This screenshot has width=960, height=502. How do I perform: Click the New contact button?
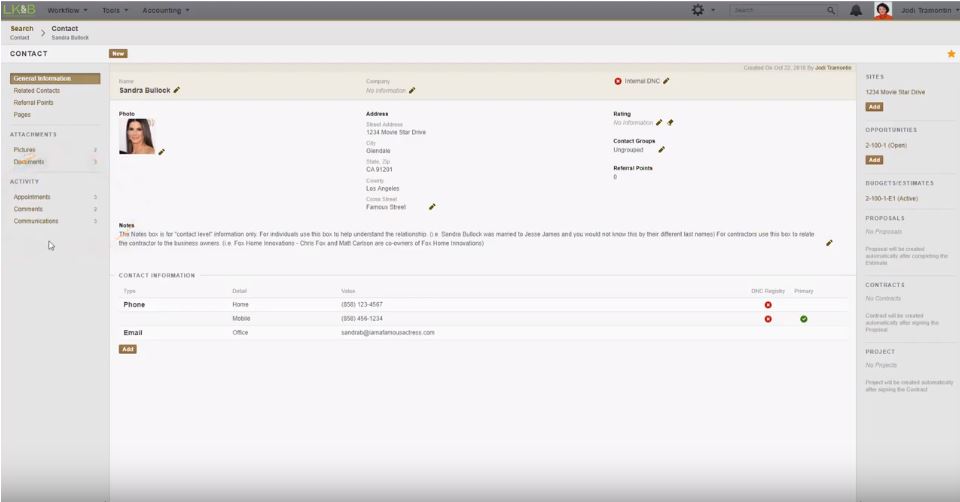pyautogui.click(x=118, y=53)
